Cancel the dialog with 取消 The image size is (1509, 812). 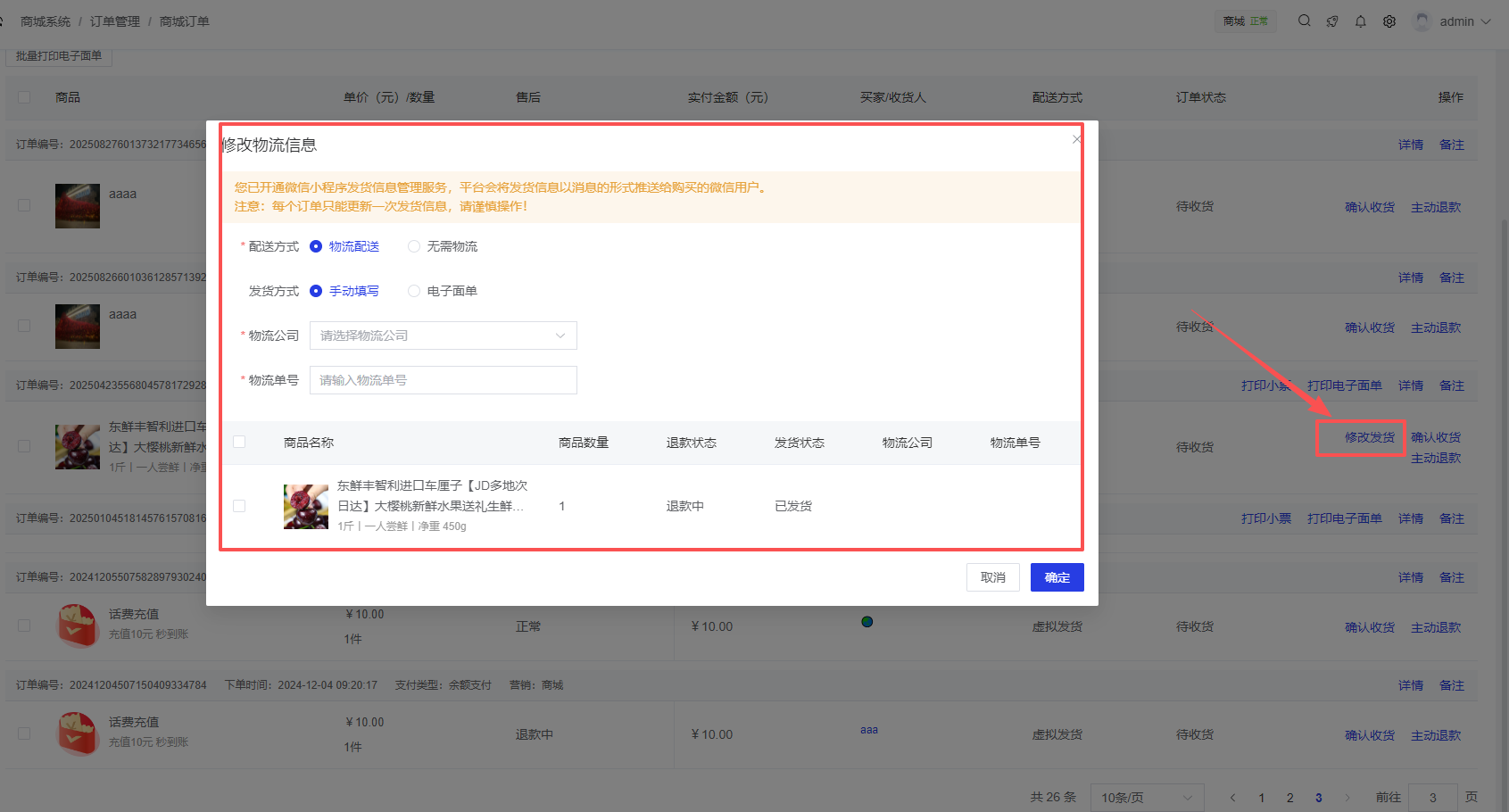[x=992, y=577]
